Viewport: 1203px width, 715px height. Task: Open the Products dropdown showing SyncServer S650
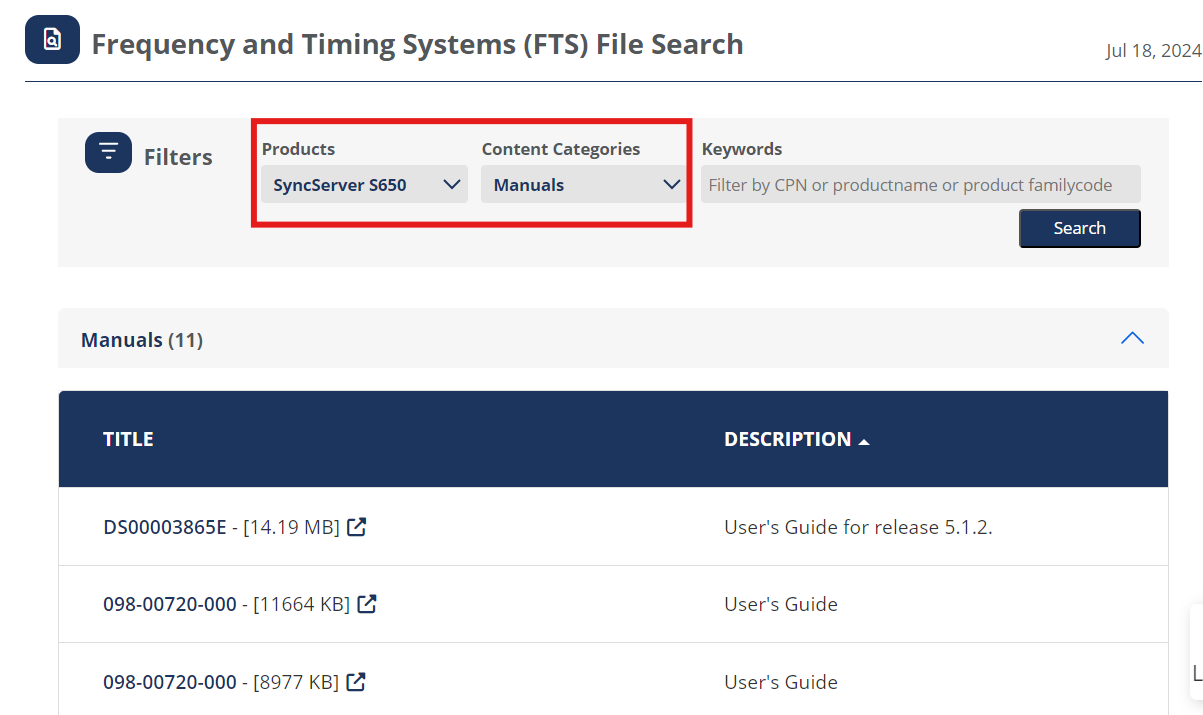[x=364, y=185]
